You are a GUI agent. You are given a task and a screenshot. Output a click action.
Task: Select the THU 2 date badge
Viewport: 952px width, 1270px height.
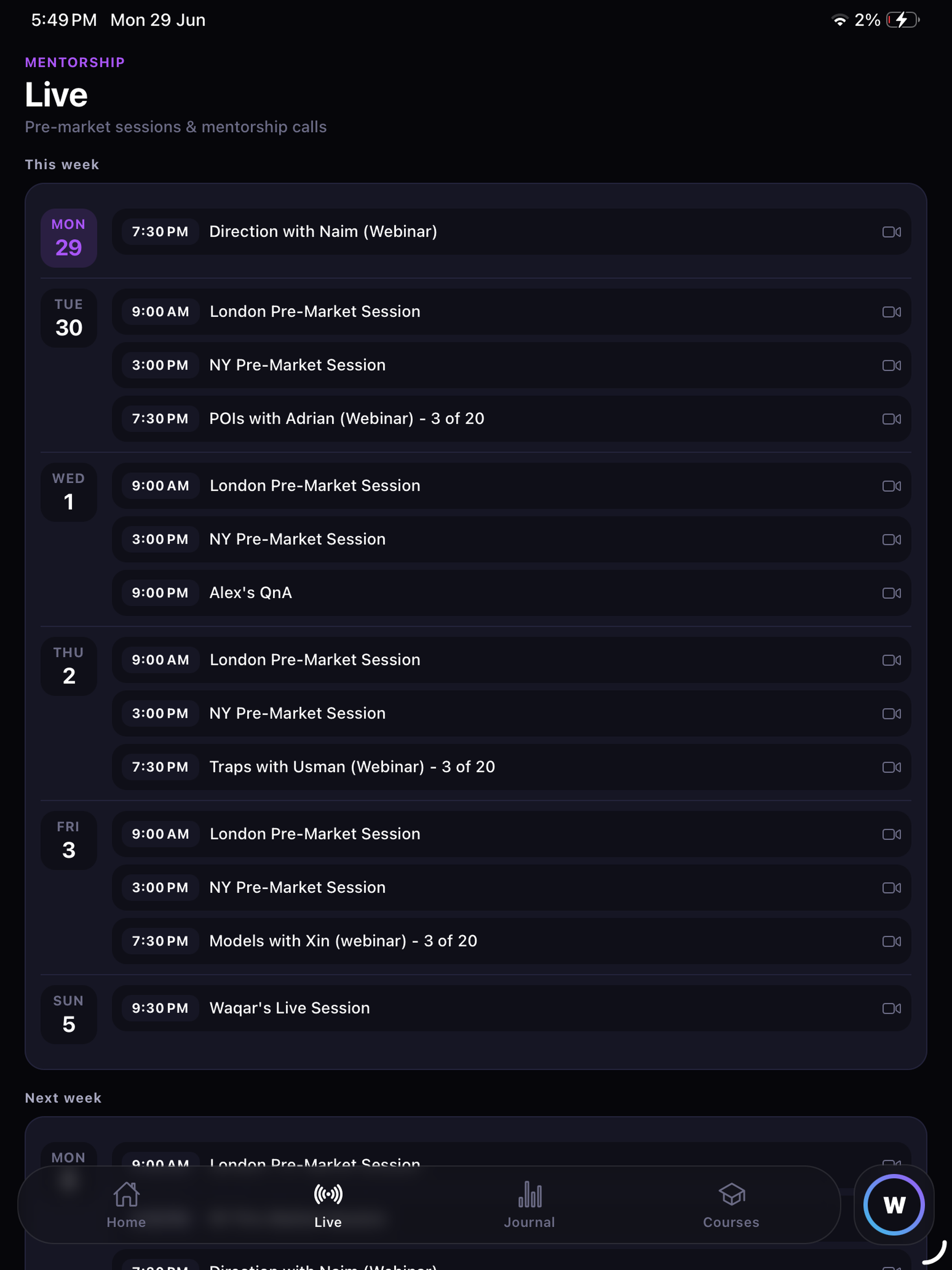(x=69, y=666)
